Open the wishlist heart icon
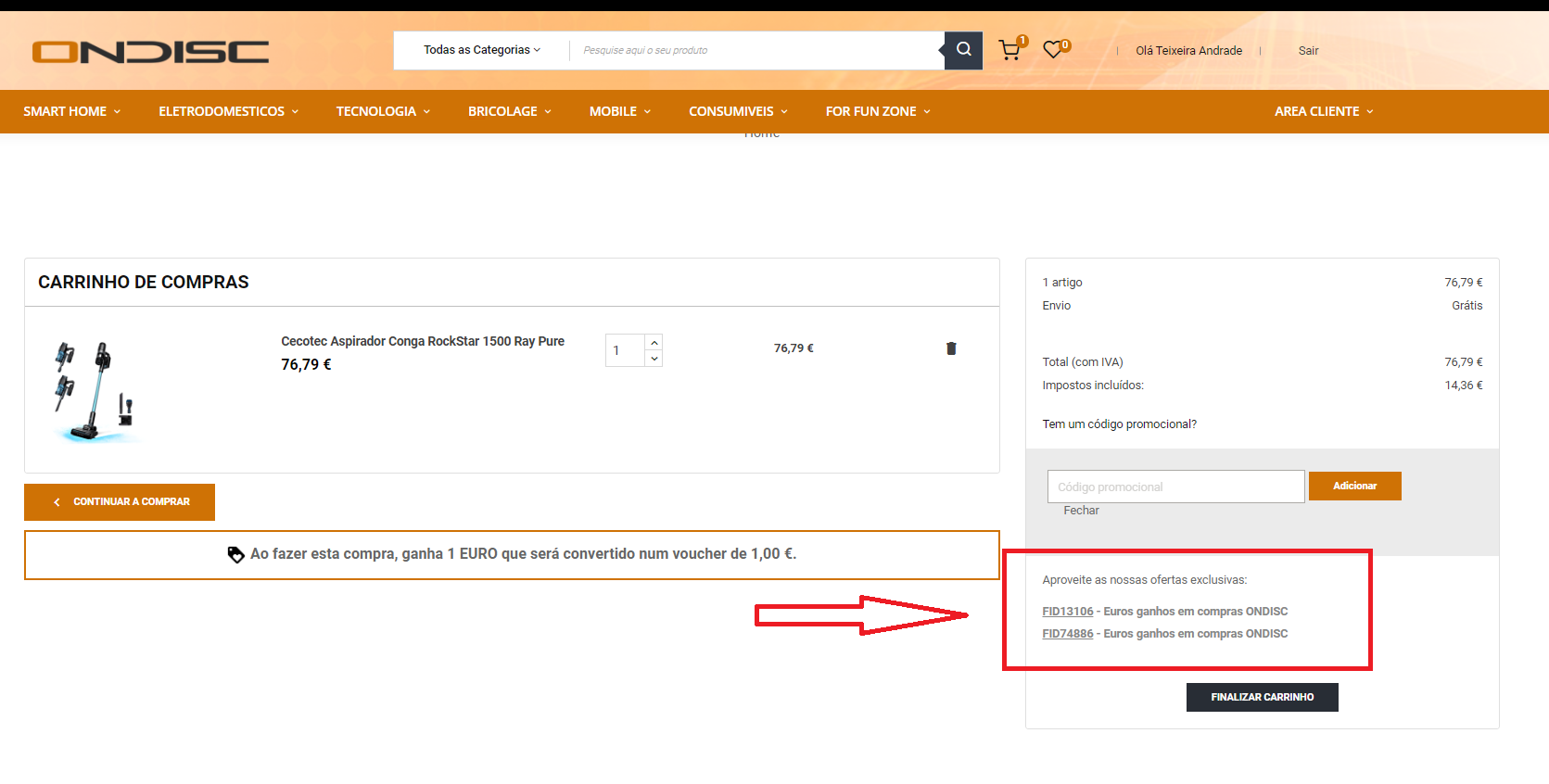1549x784 pixels. pyautogui.click(x=1053, y=50)
